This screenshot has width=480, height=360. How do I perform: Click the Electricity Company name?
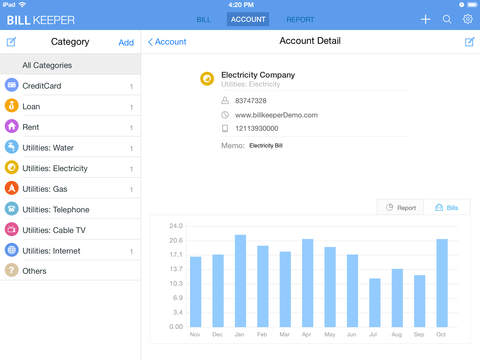click(x=258, y=75)
